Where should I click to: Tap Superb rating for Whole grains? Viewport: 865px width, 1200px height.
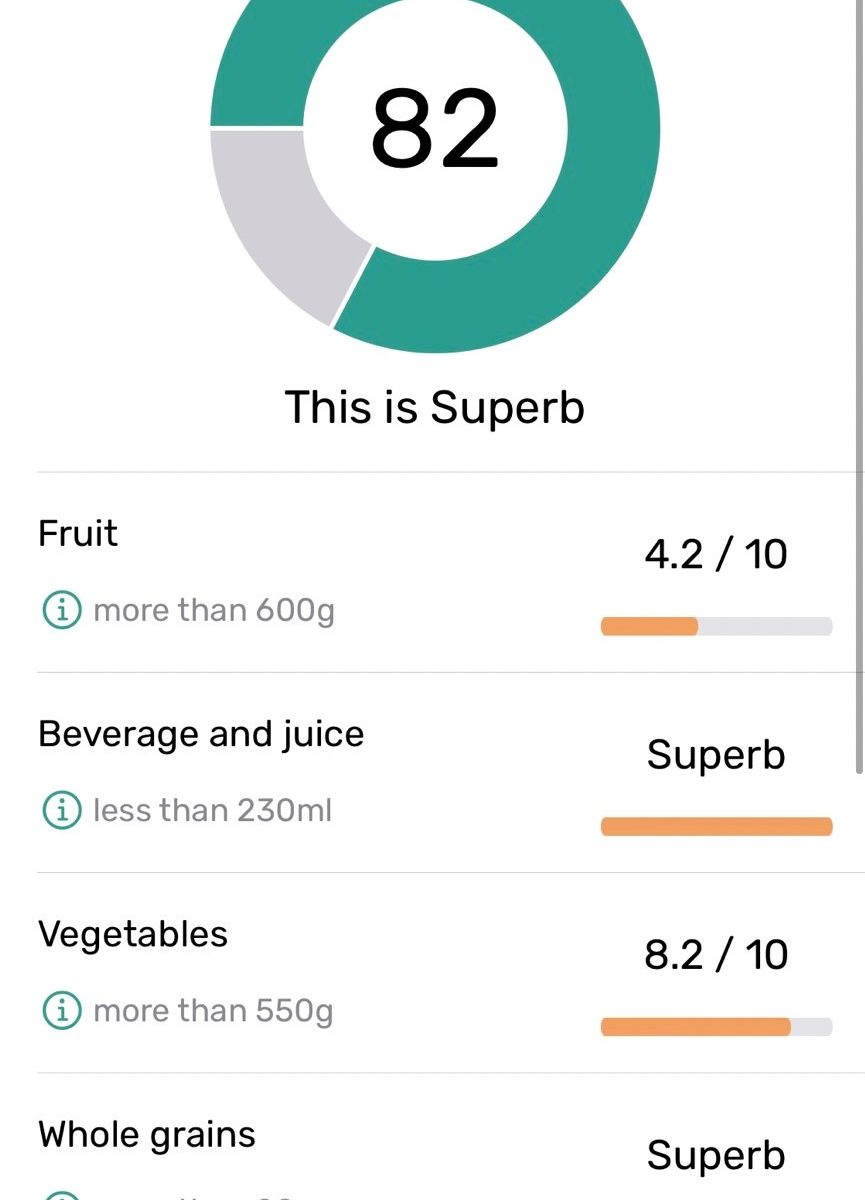pyautogui.click(x=716, y=1156)
